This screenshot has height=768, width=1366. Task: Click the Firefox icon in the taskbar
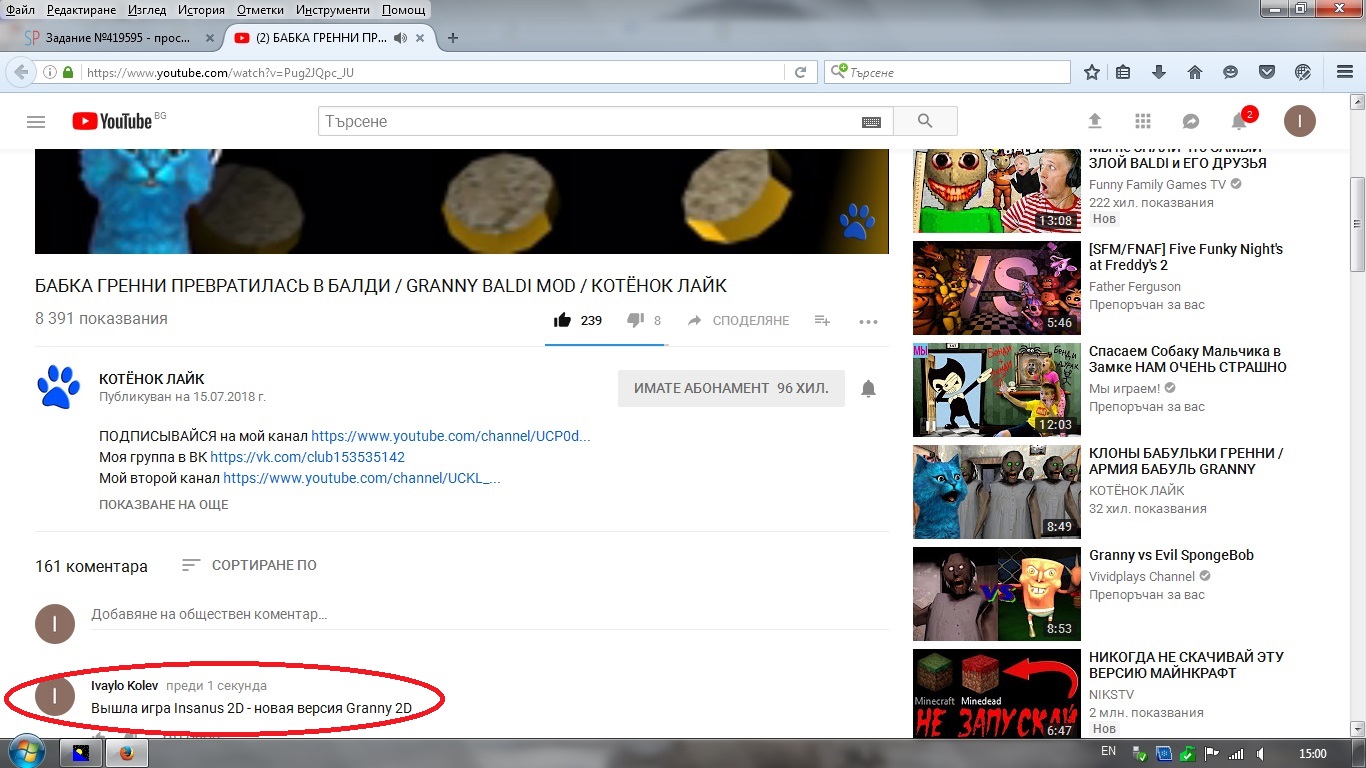pyautogui.click(x=126, y=752)
